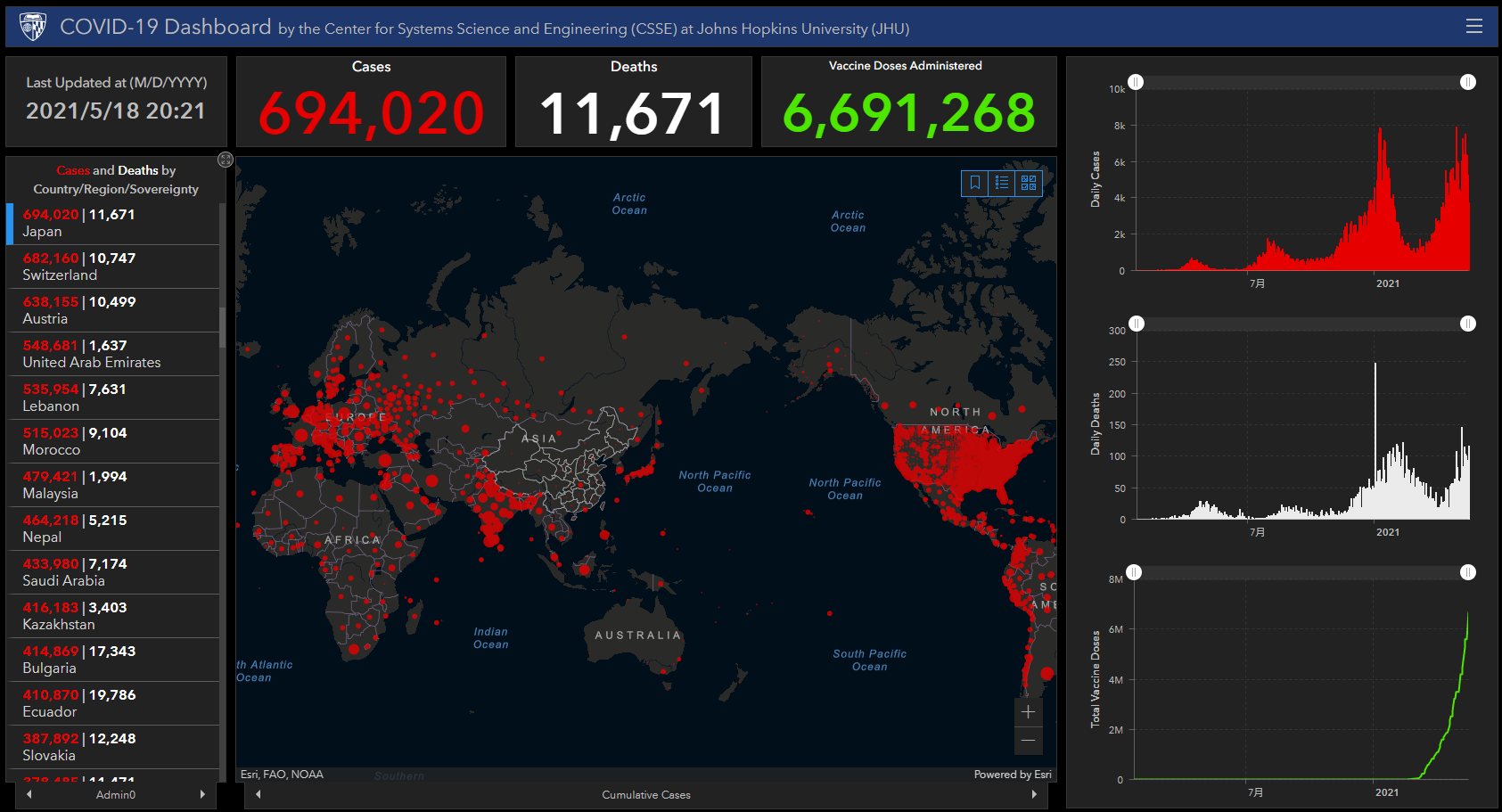Switch to previous map before Cumulative Cases
The width and height of the screenshot is (1502, 812).
tap(259, 794)
